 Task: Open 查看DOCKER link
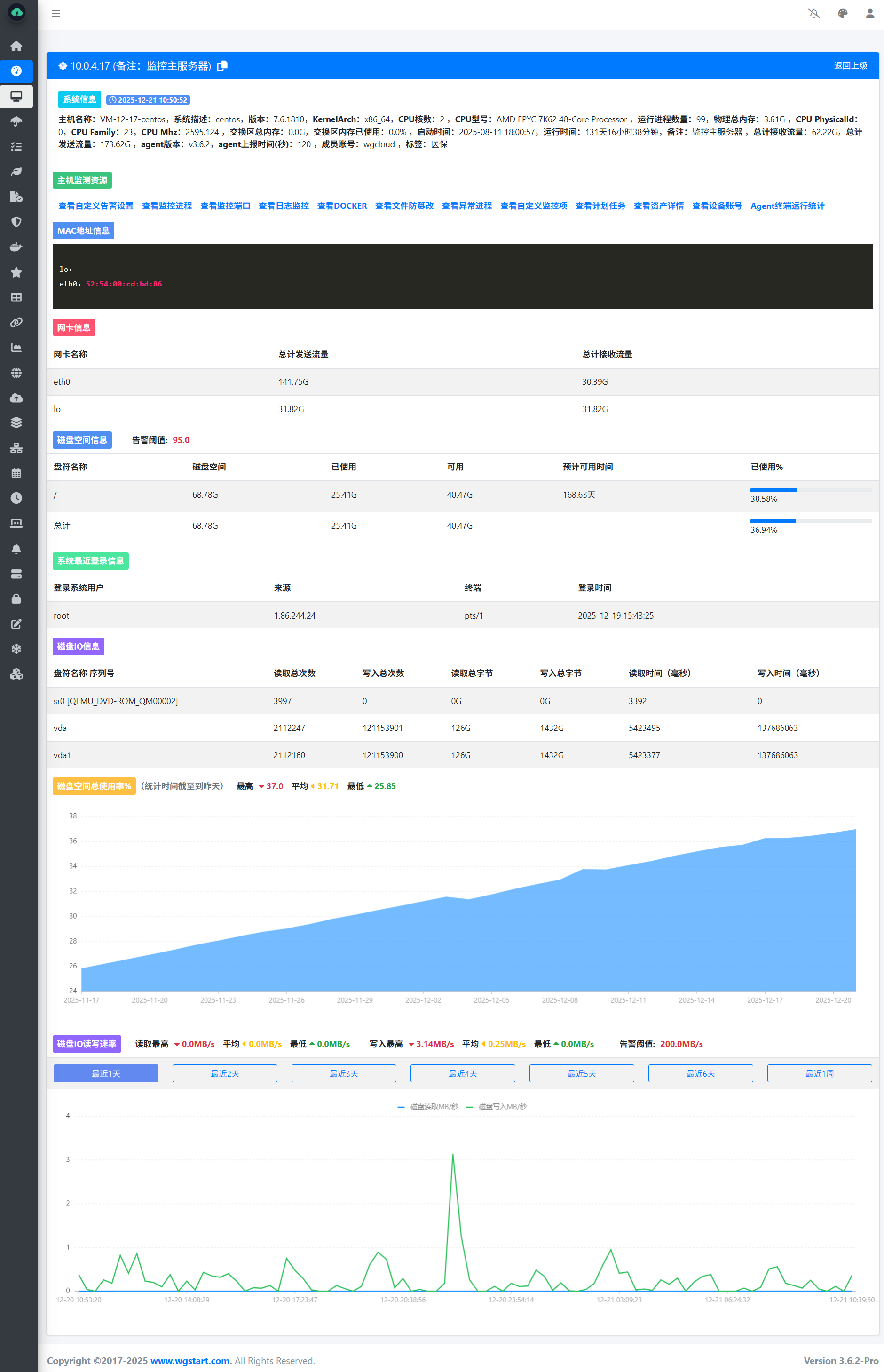point(341,206)
